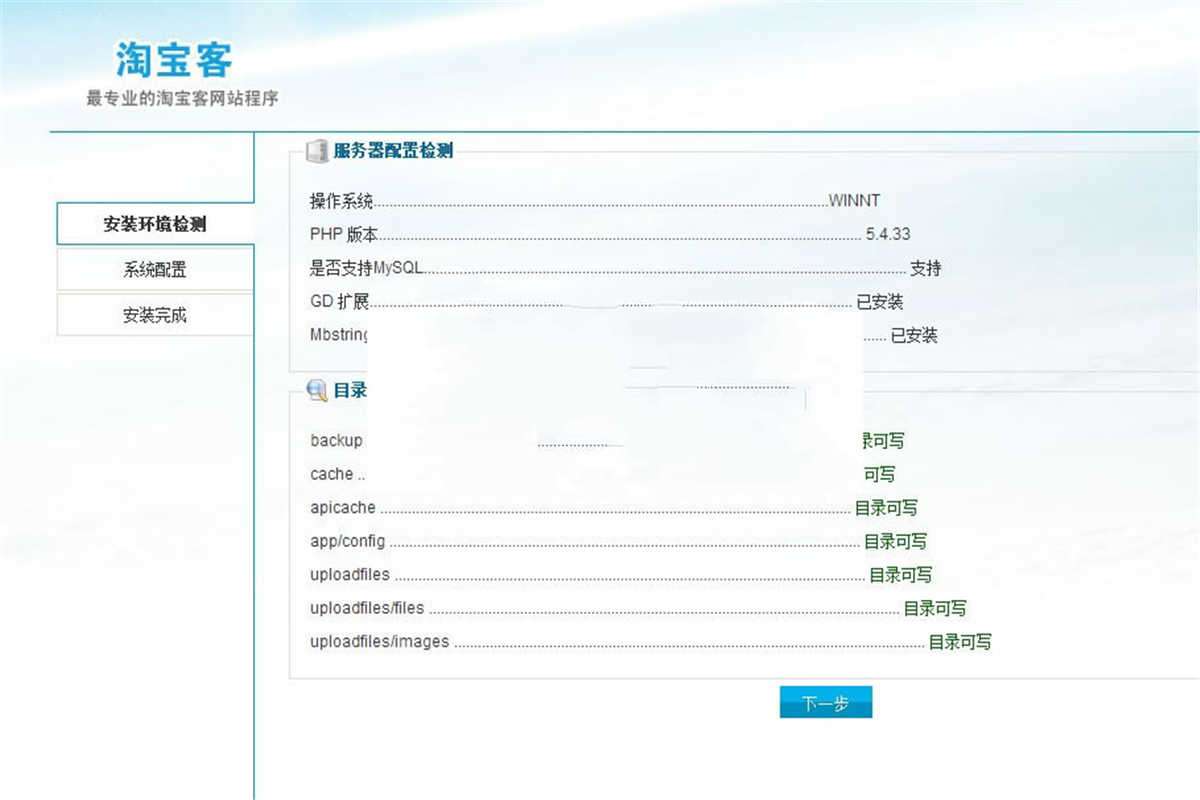Select the 安装完成 step tab

point(155,316)
